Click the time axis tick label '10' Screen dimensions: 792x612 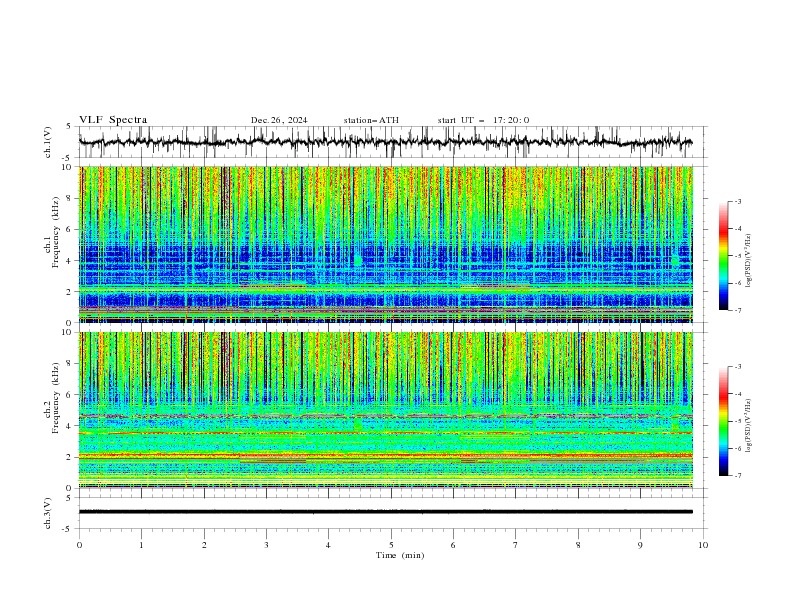coord(703,545)
